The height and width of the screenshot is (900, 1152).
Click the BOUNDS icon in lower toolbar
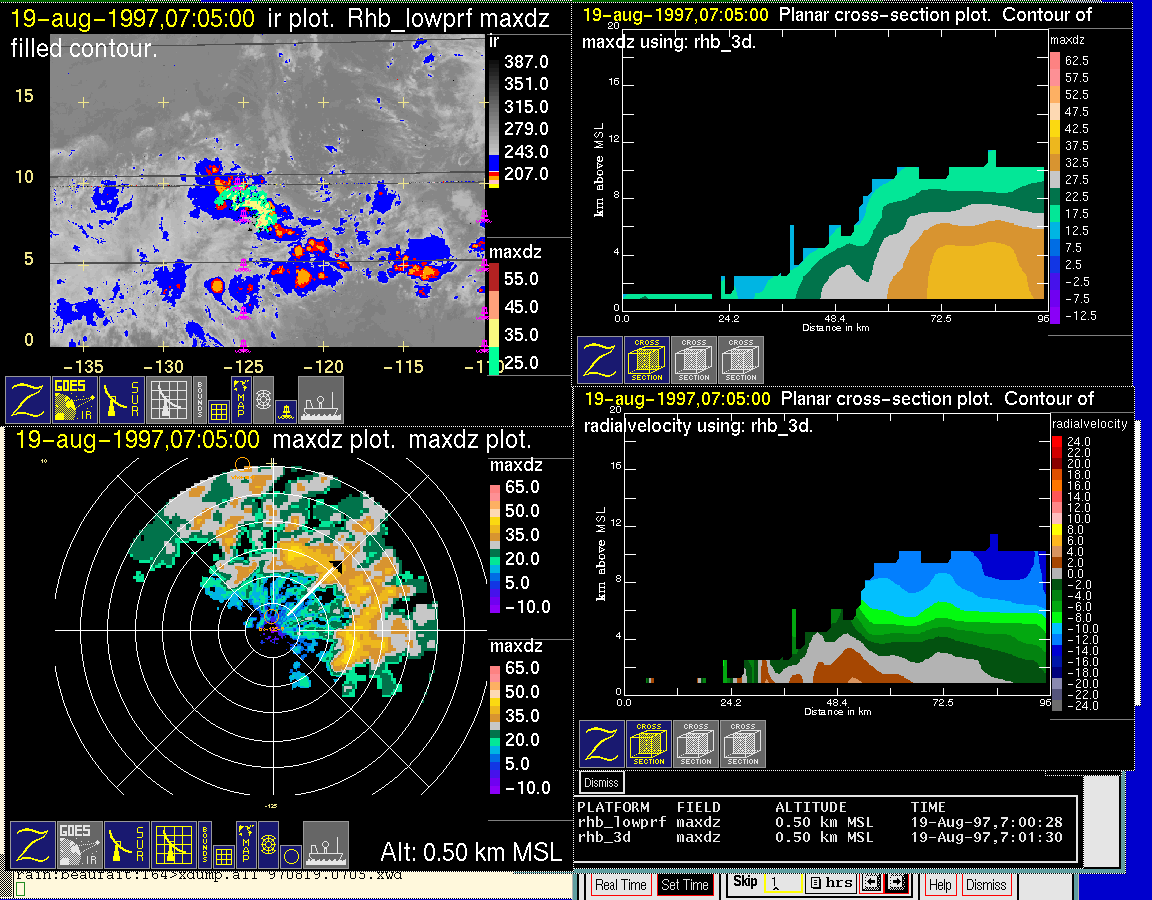(203, 845)
